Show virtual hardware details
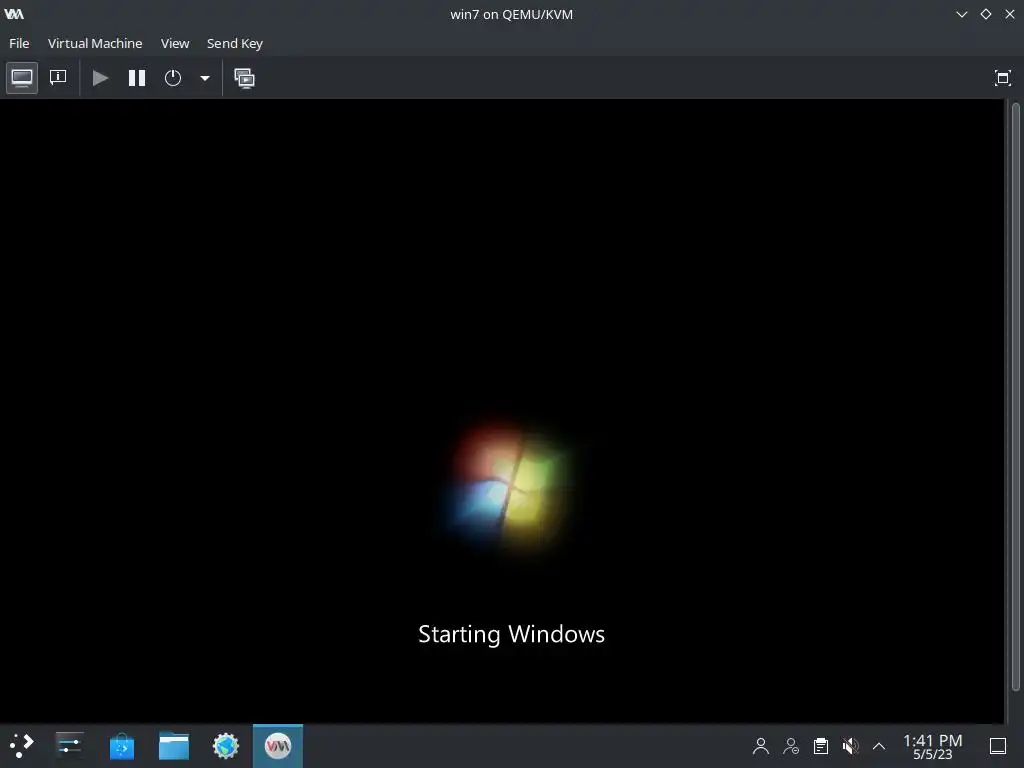 58,78
